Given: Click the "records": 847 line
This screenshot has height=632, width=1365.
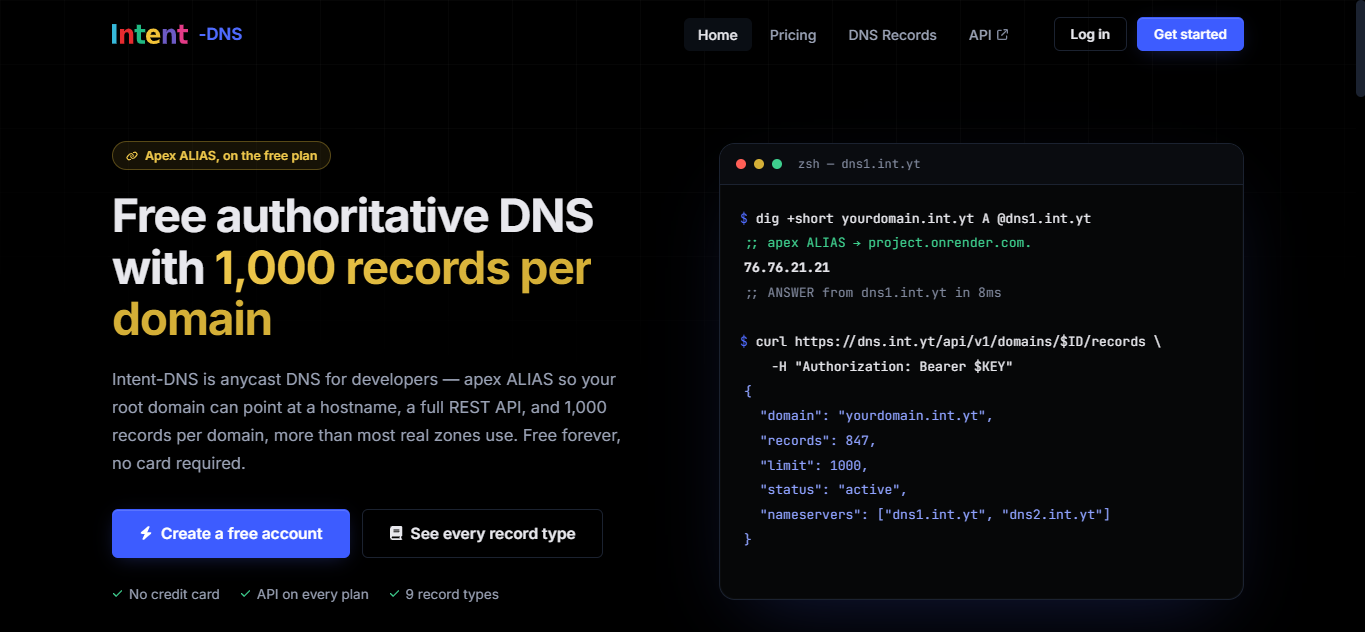Looking at the screenshot, I should coord(818,441).
